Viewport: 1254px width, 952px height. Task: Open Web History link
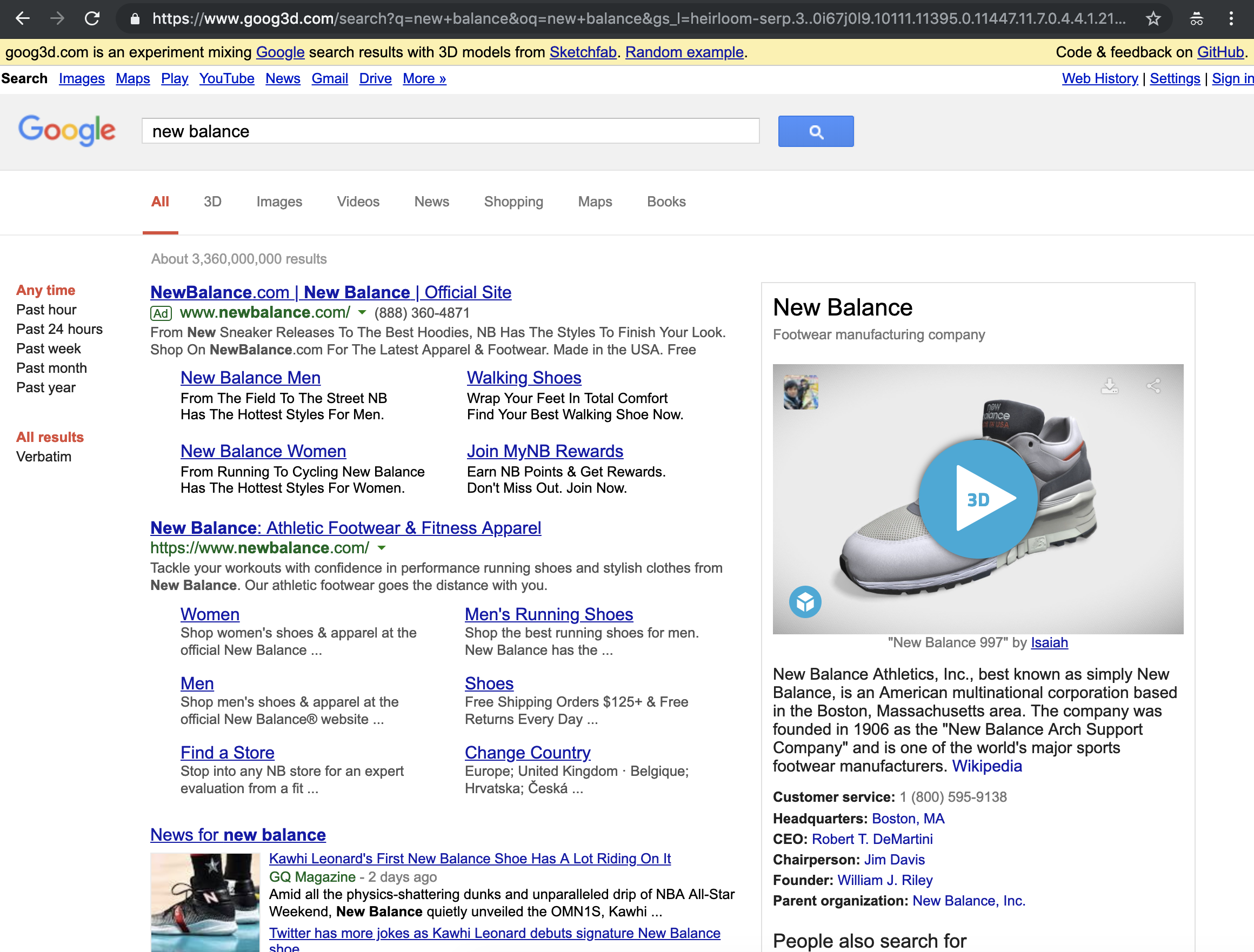click(1100, 79)
